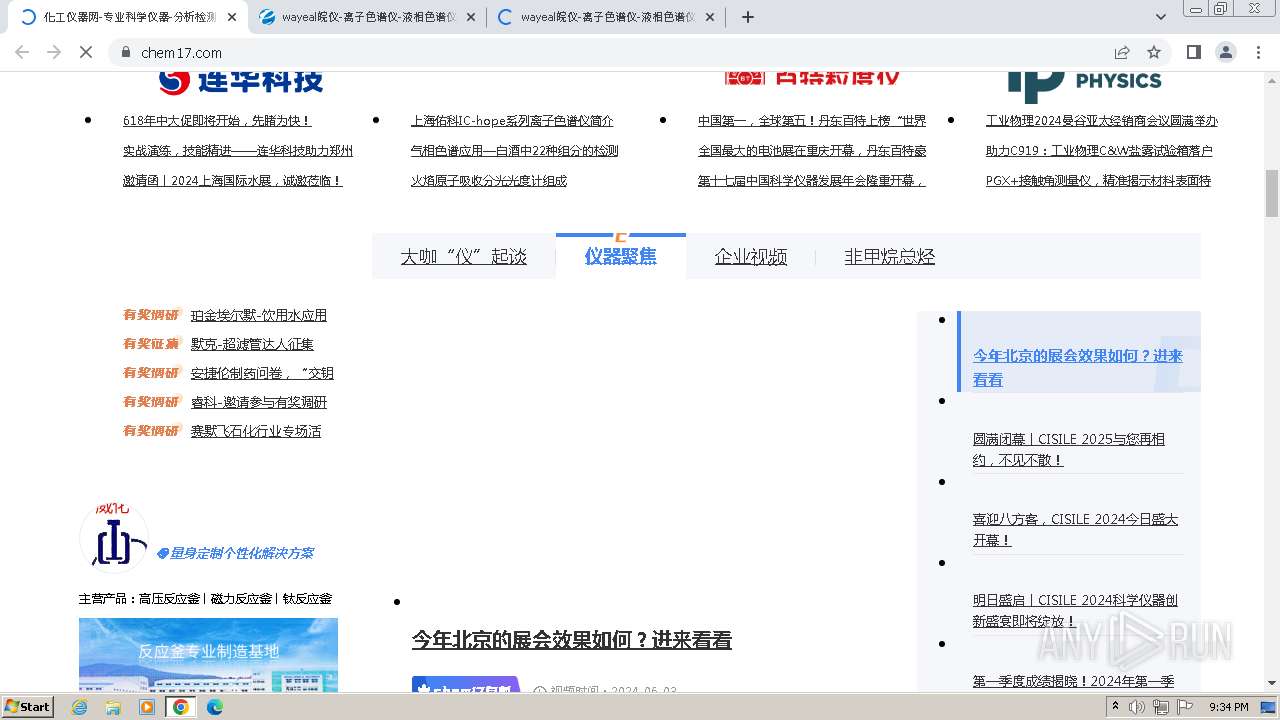Open File Explorer from taskbar
Viewport: 1280px width, 720px height.
[x=113, y=707]
